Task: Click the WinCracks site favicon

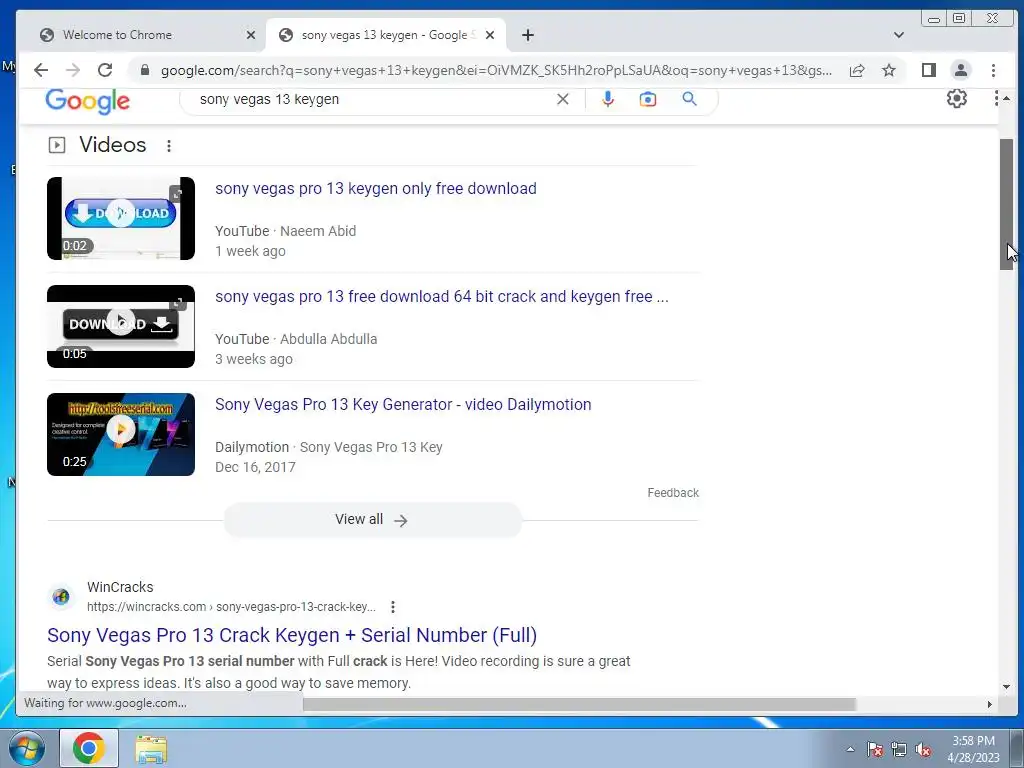Action: (x=61, y=596)
